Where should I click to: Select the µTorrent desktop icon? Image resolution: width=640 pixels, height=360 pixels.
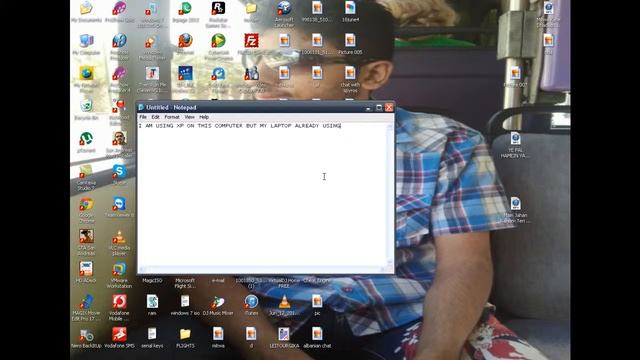[x=86, y=142]
